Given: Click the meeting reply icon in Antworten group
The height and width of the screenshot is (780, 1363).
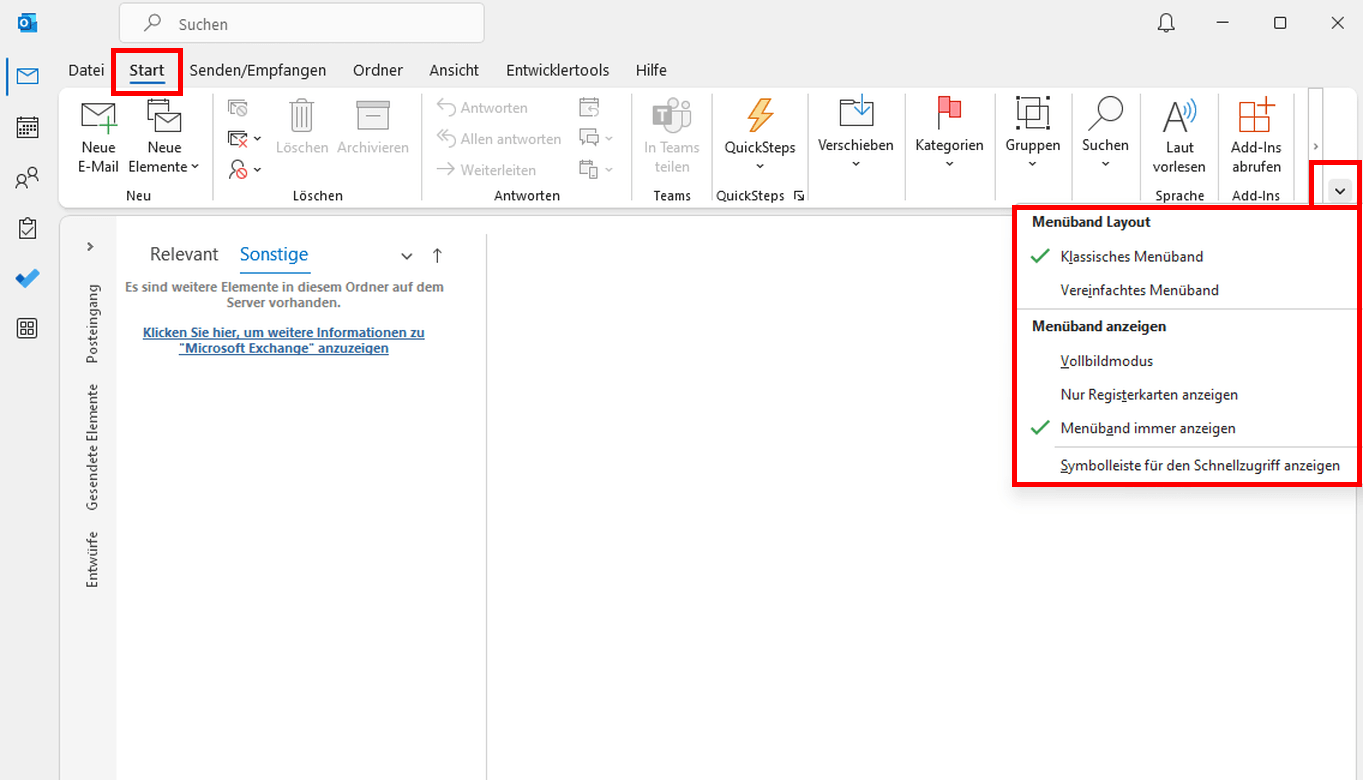Looking at the screenshot, I should [x=589, y=108].
